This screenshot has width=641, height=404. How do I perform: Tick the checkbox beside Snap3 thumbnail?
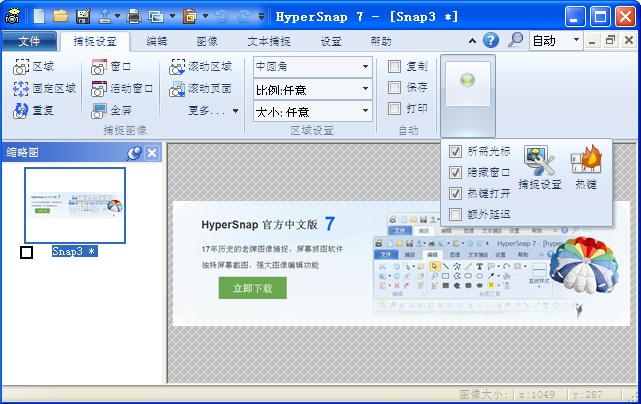point(27,252)
